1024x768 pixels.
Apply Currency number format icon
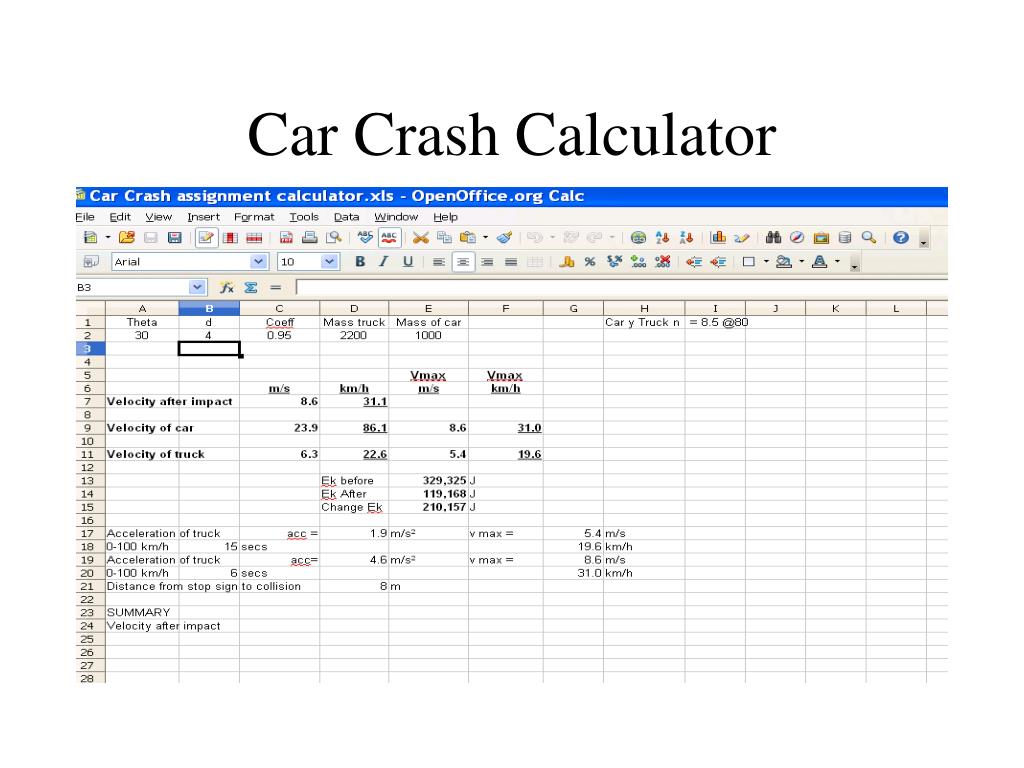[x=567, y=262]
